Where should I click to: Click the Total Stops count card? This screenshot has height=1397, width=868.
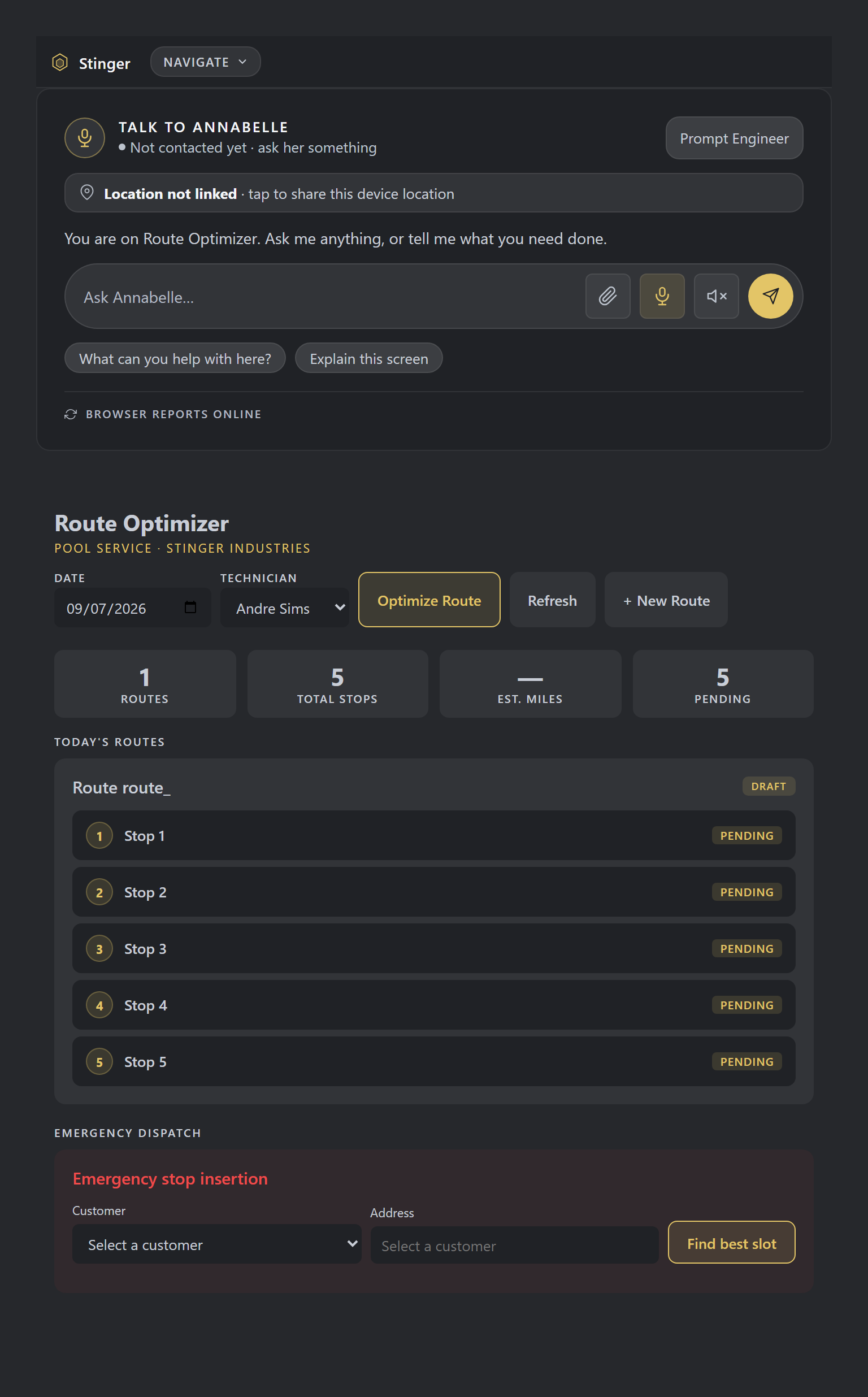pyautogui.click(x=337, y=684)
